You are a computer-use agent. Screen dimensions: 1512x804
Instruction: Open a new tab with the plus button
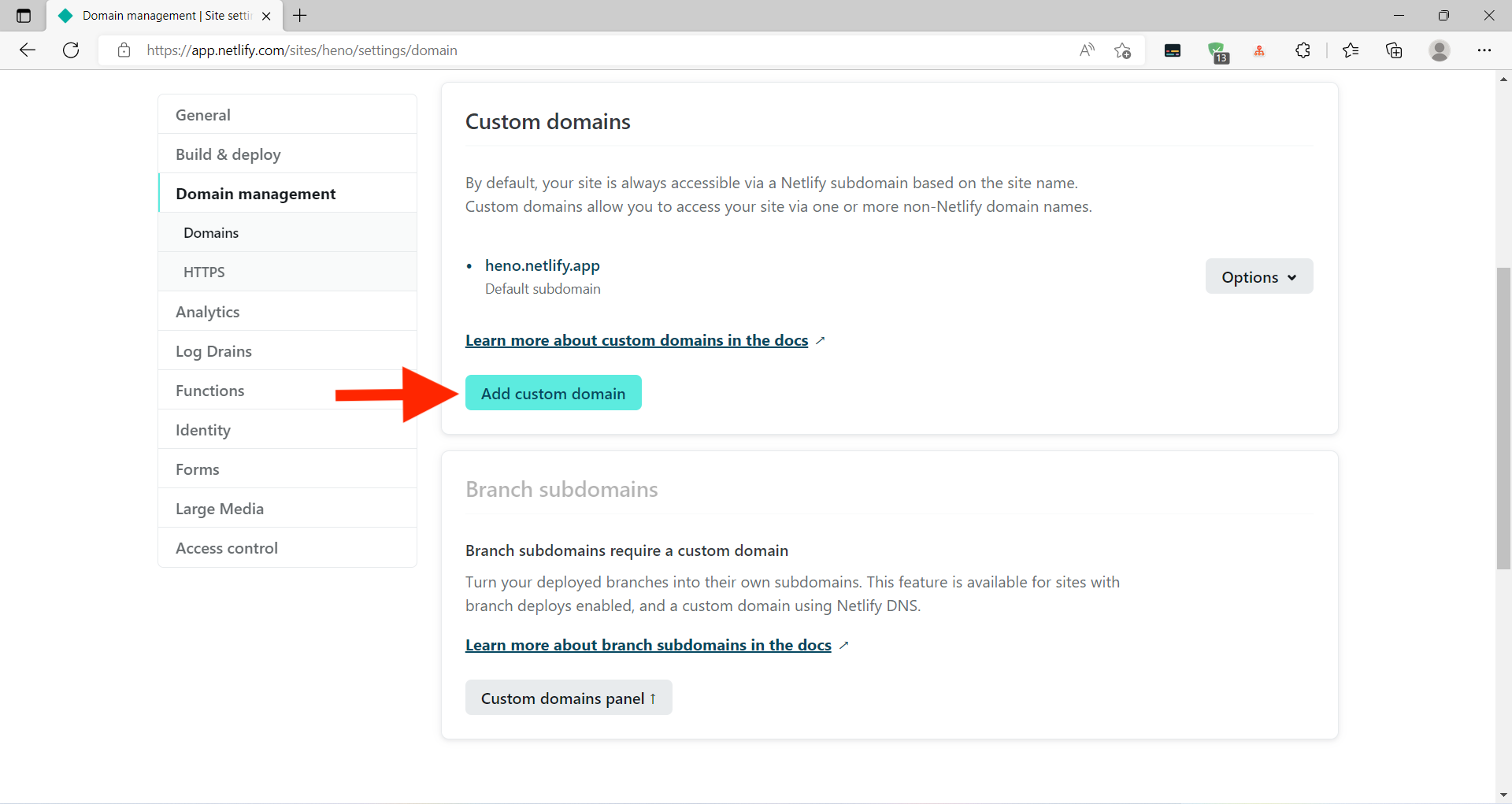(299, 16)
